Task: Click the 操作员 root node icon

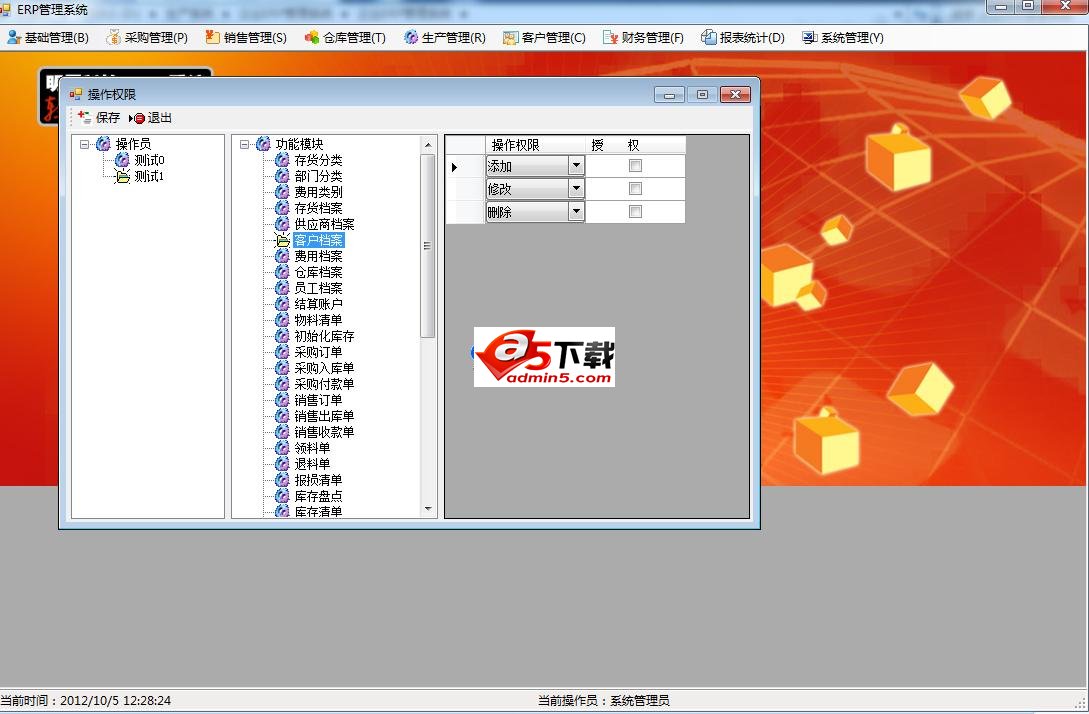Action: [104, 143]
